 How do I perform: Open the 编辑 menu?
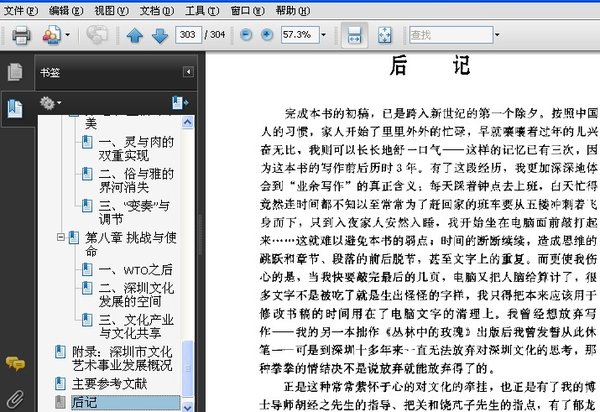pyautogui.click(x=66, y=10)
